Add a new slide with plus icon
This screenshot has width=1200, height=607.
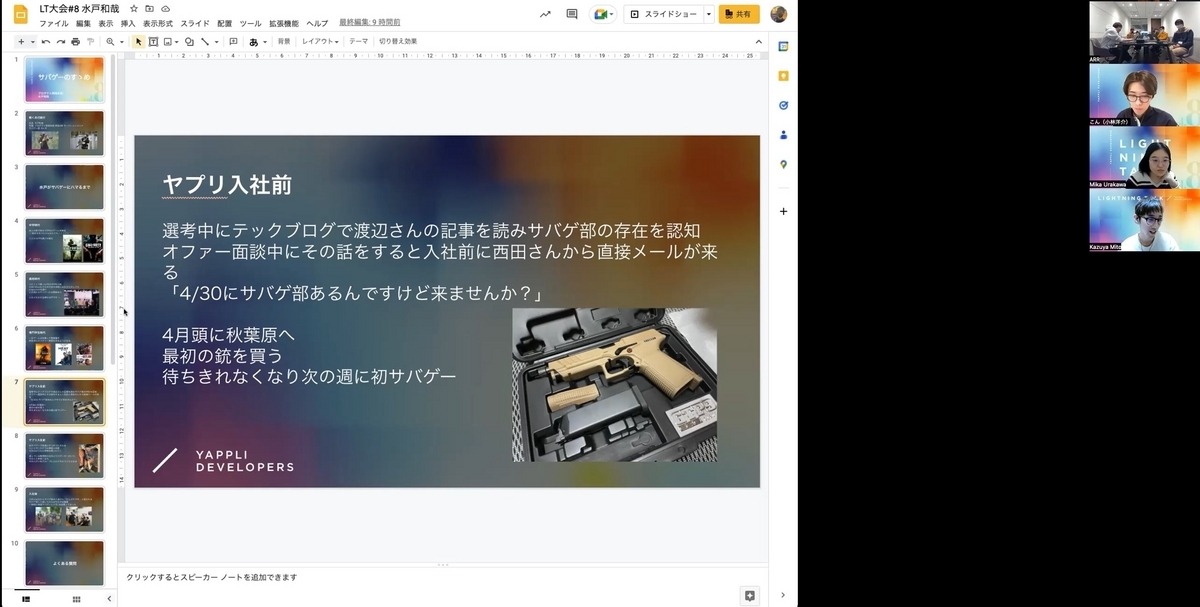click(x=20, y=42)
